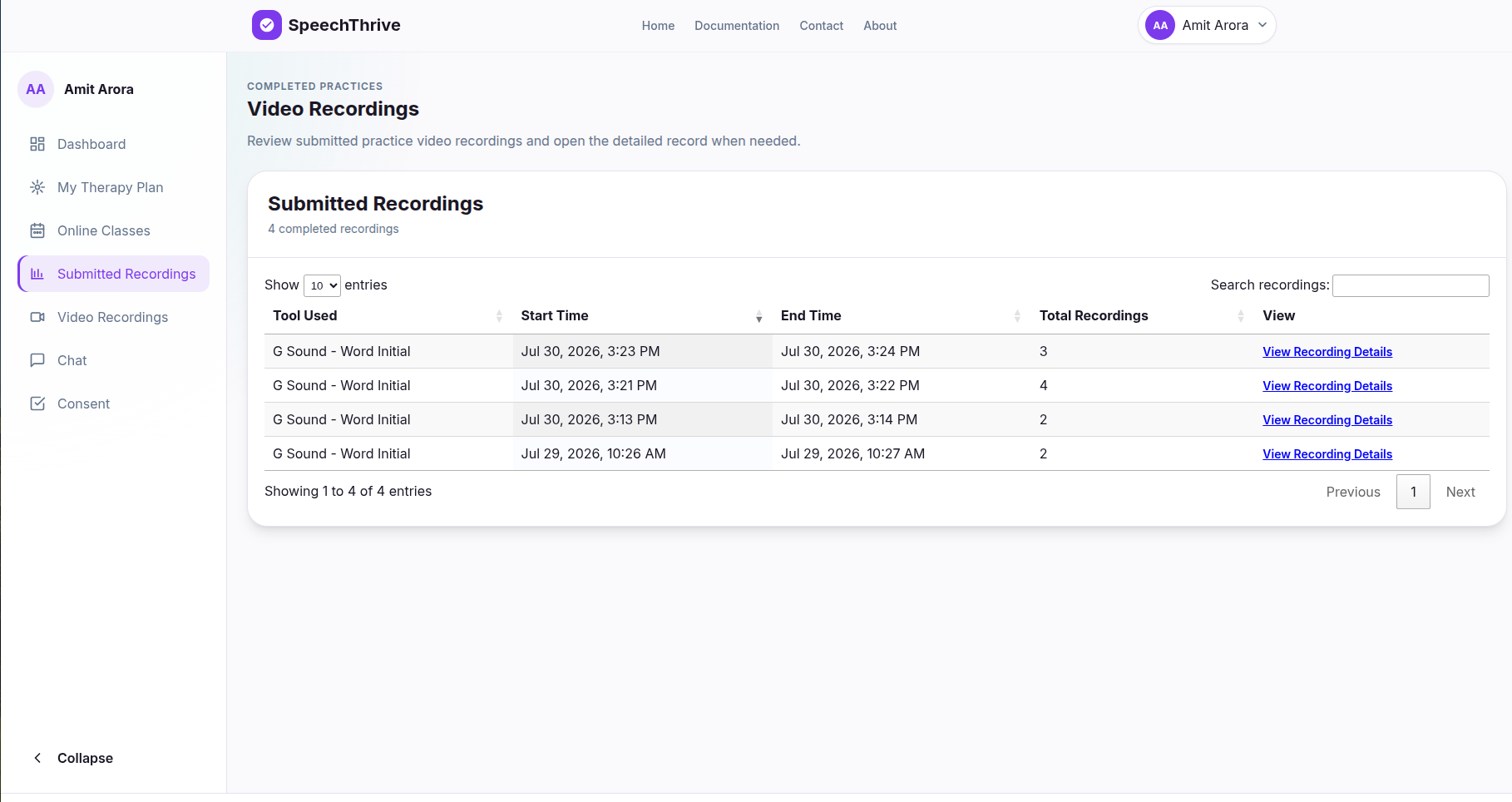Click the Video Recordings page title
This screenshot has width=1512, height=802.
click(x=333, y=109)
